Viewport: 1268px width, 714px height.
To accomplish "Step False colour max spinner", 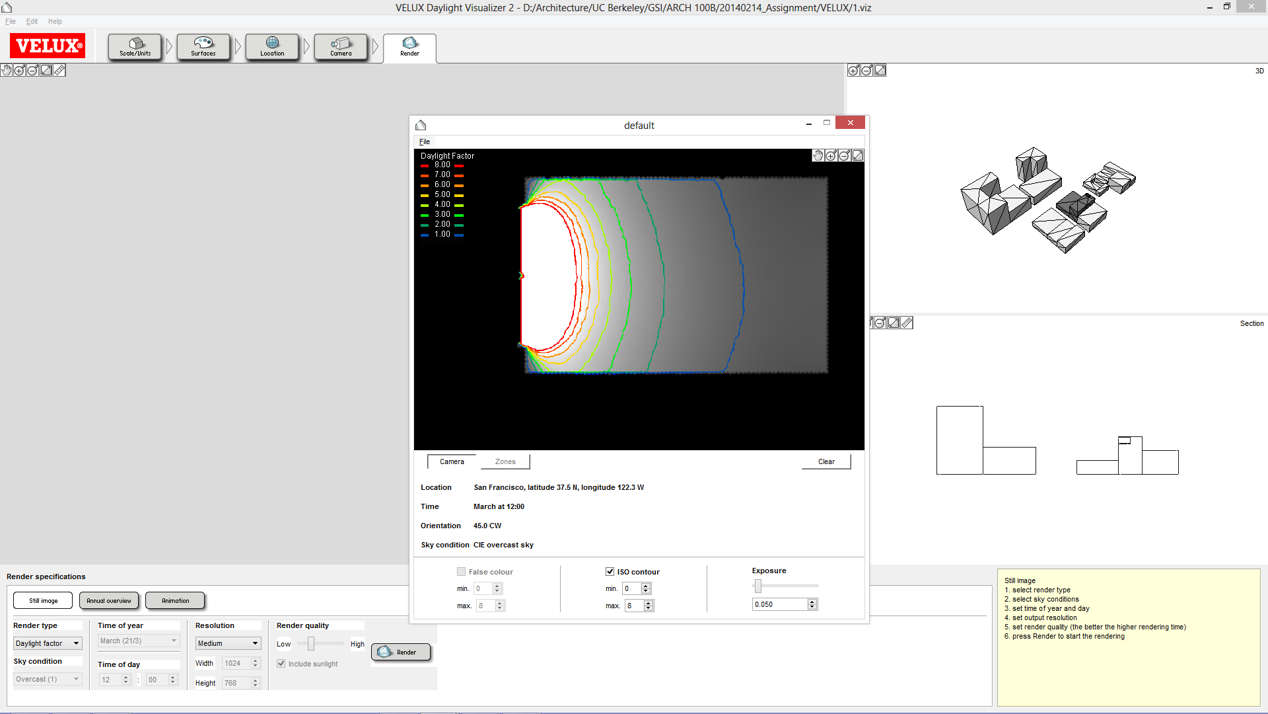I will (500, 606).
